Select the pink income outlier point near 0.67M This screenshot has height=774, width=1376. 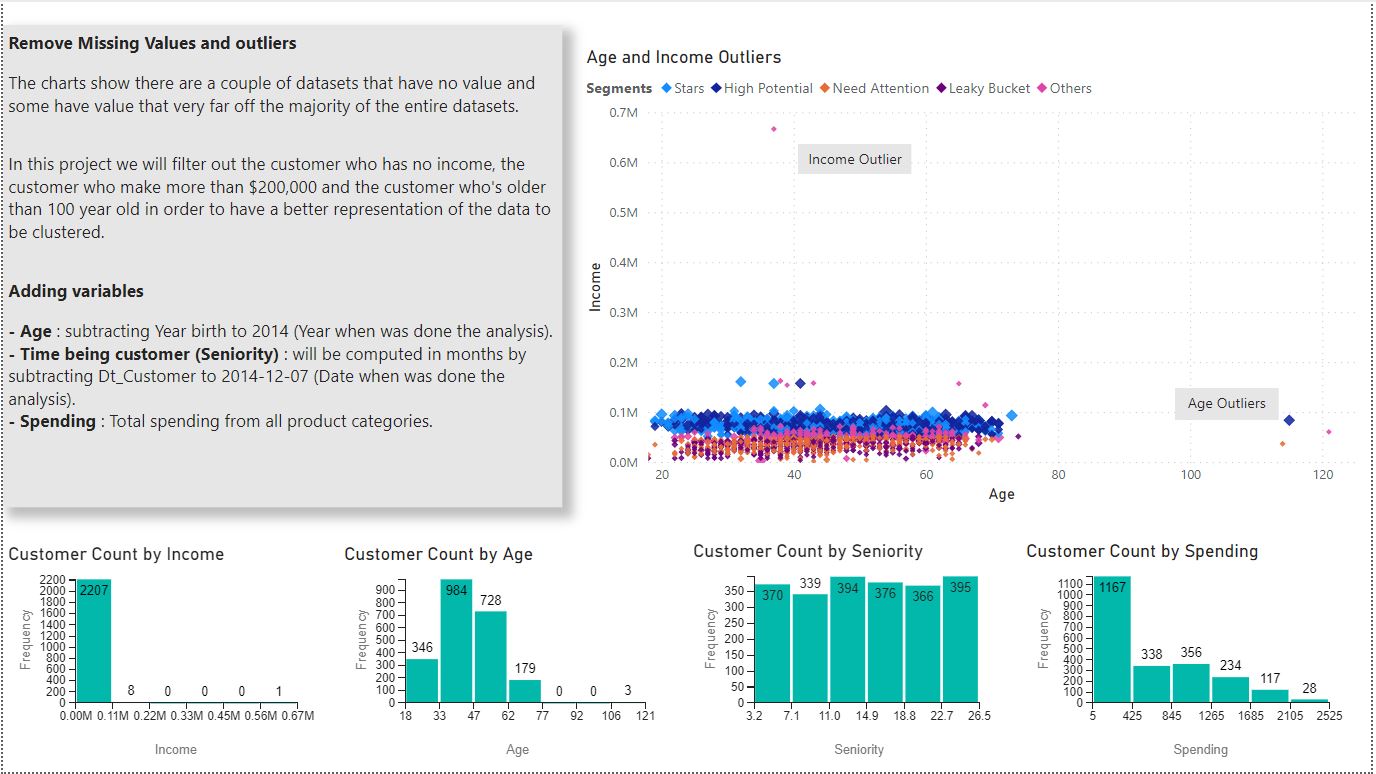point(773,129)
